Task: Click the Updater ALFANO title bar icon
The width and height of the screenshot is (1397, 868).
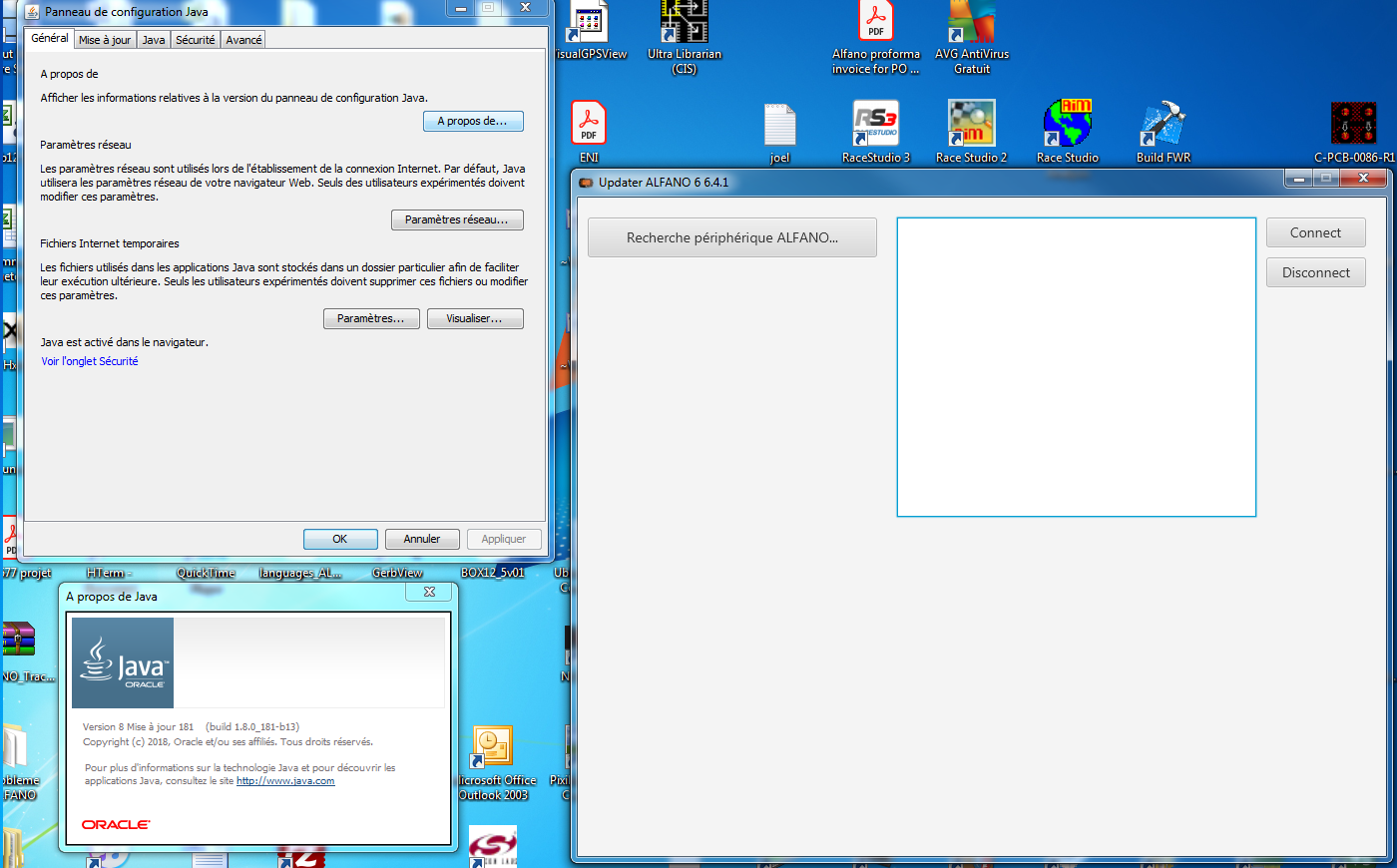Action: click(586, 183)
